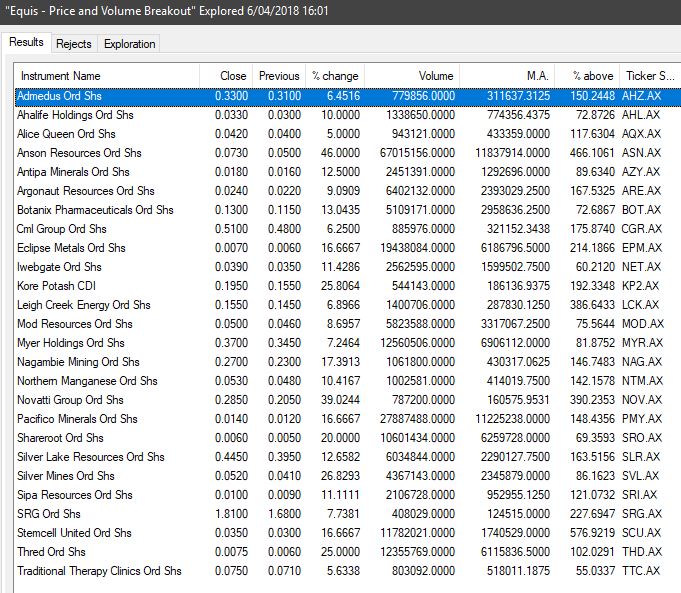Click volume value 19438084.0000
Viewport: 681px width, 593px height.
tap(417, 248)
